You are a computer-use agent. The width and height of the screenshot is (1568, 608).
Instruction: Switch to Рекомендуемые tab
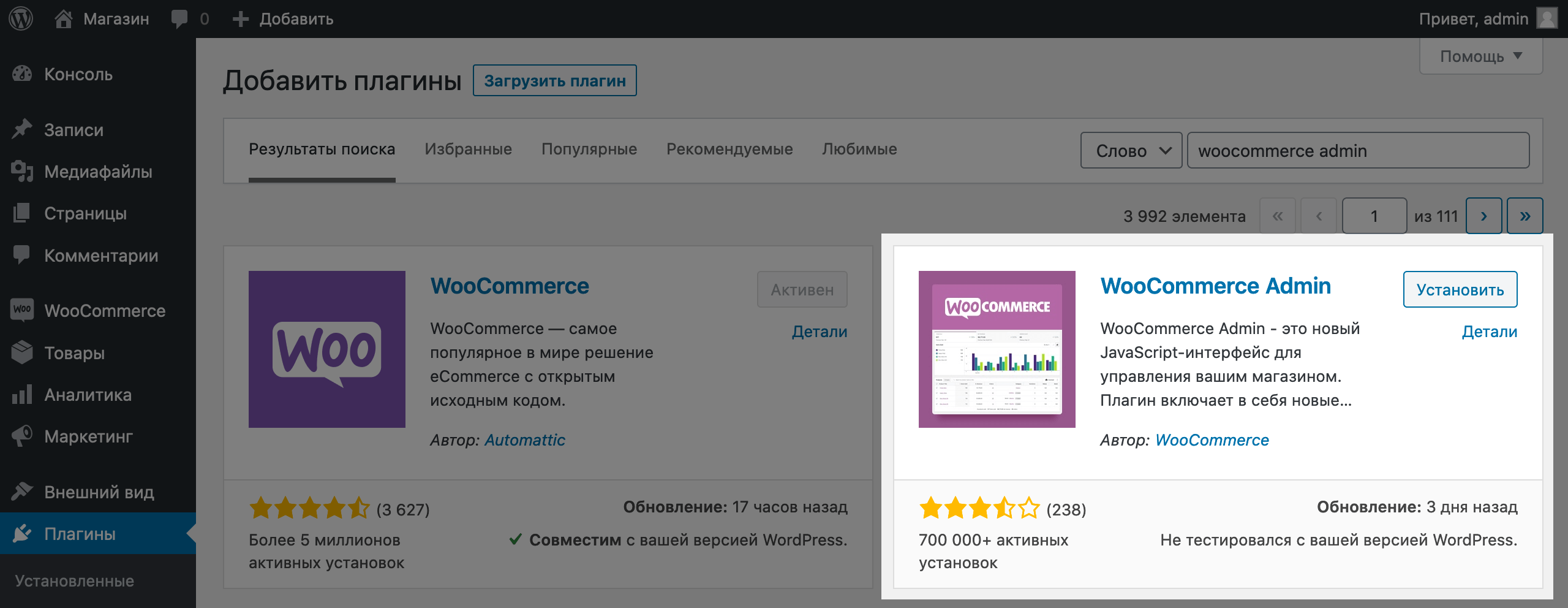point(729,149)
